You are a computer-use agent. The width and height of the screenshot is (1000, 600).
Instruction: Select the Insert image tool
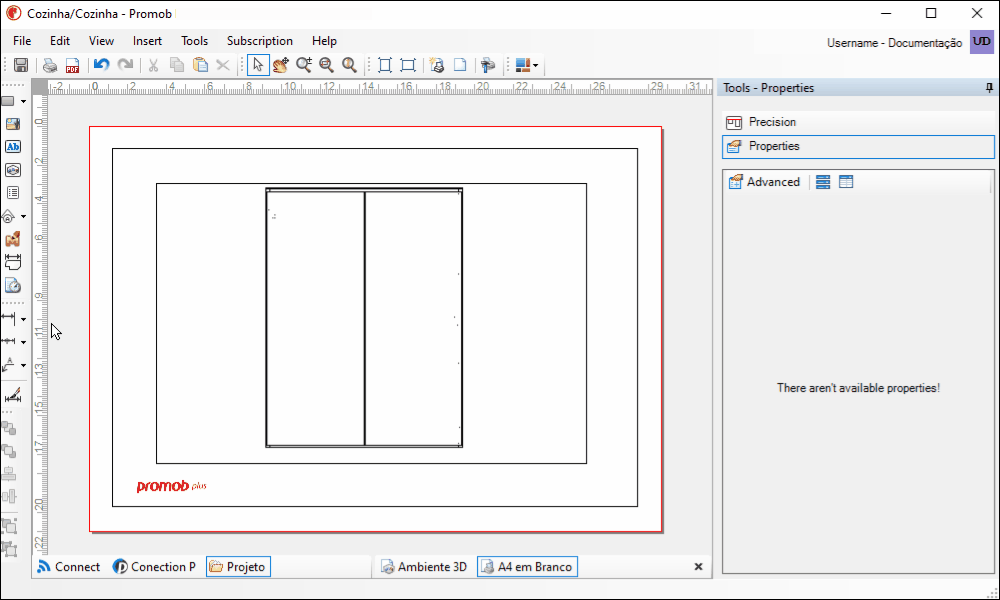point(13,124)
